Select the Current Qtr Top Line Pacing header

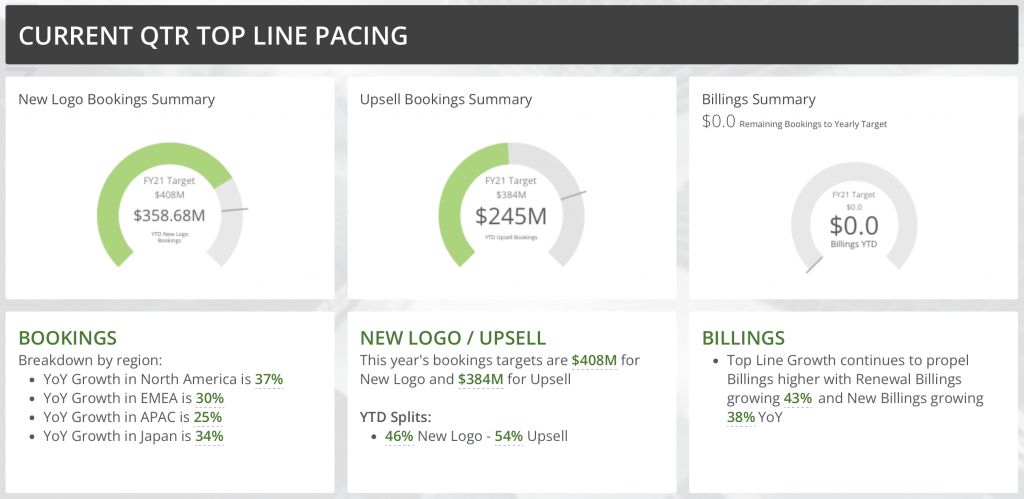[x=512, y=35]
